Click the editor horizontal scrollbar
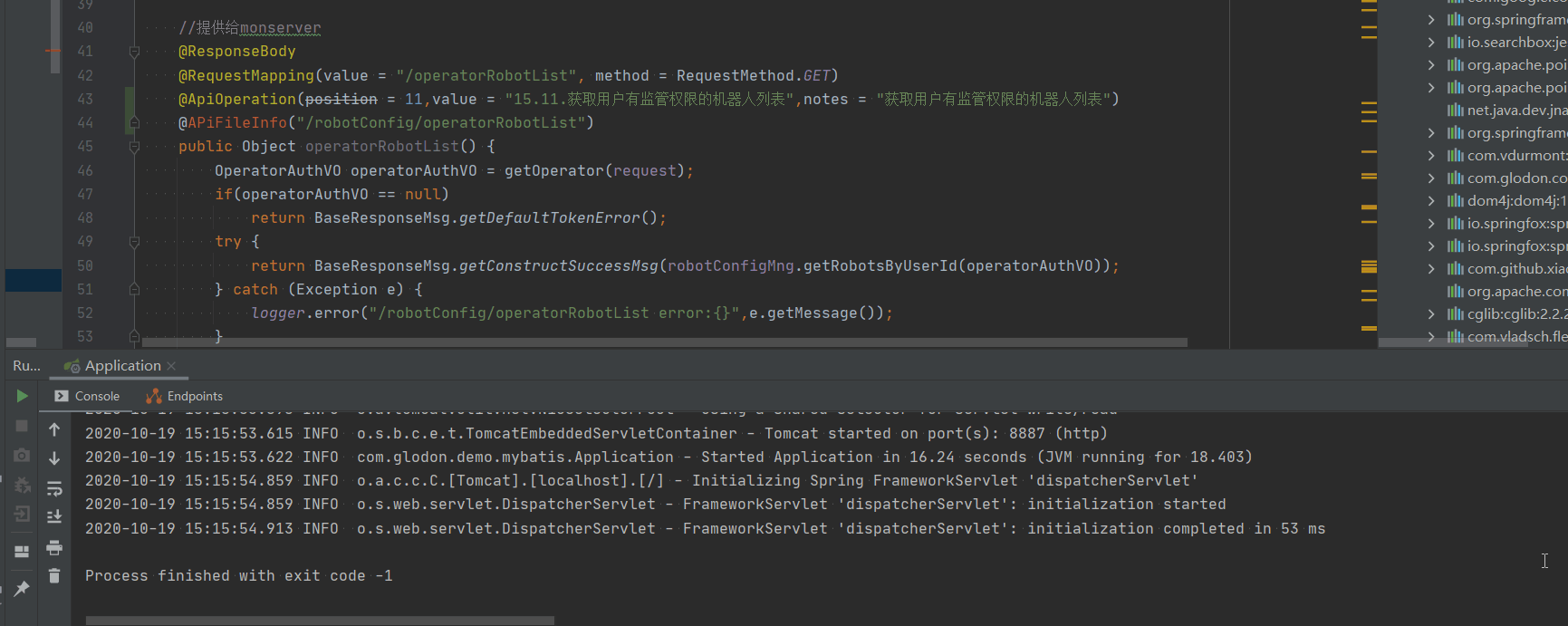Viewport: 1568px width, 626px height. [665, 342]
